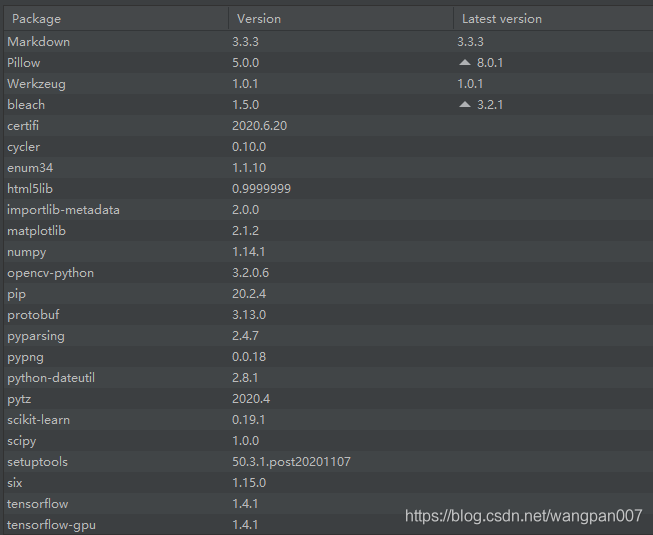This screenshot has height=535, width=653.
Task: Select the protobuf package row
Action: (x=33, y=315)
